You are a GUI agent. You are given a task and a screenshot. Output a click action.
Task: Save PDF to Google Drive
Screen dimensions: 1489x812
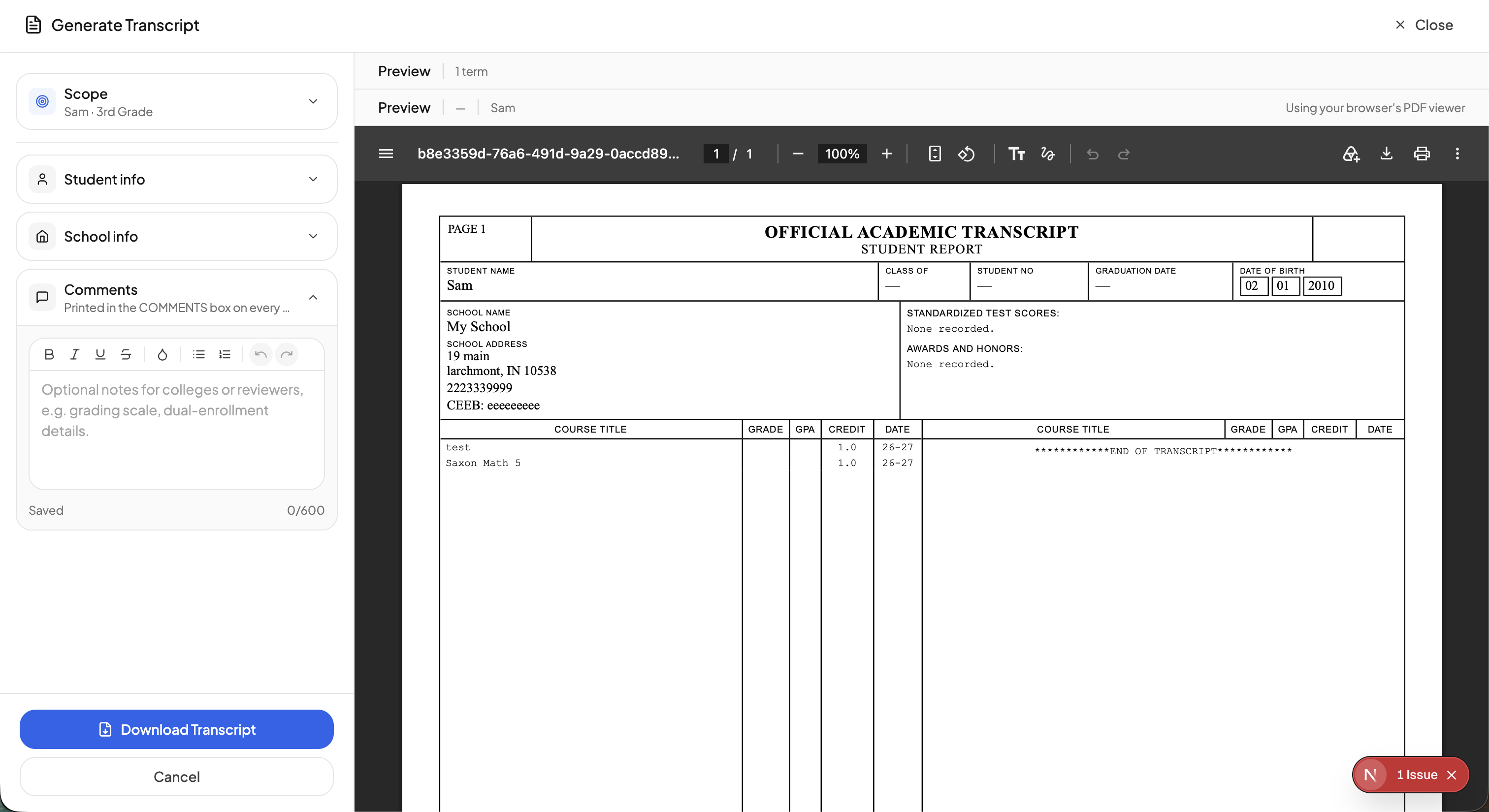coord(1351,154)
